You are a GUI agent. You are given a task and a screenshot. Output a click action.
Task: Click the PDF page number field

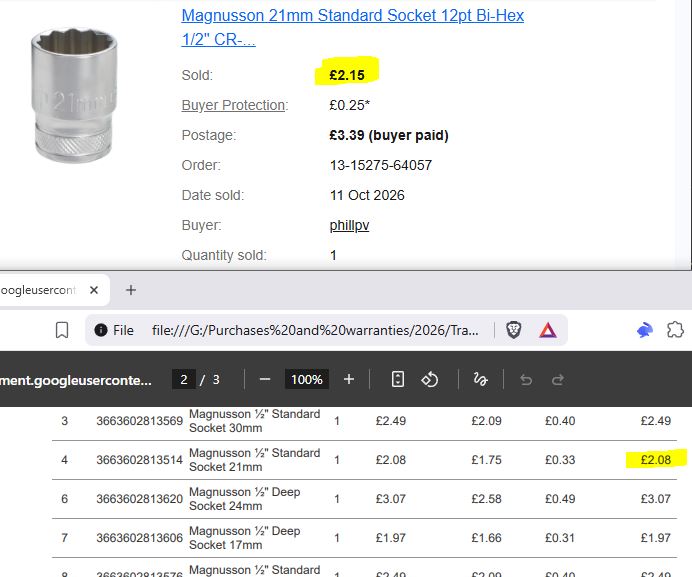[x=184, y=379]
